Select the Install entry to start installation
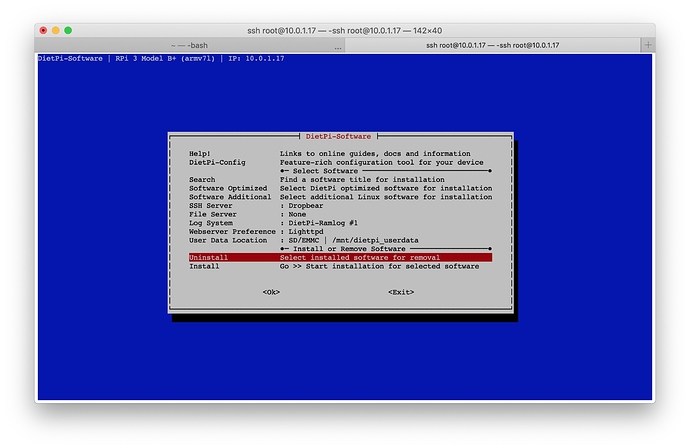Screen dimensions: 690x448 [341, 266]
